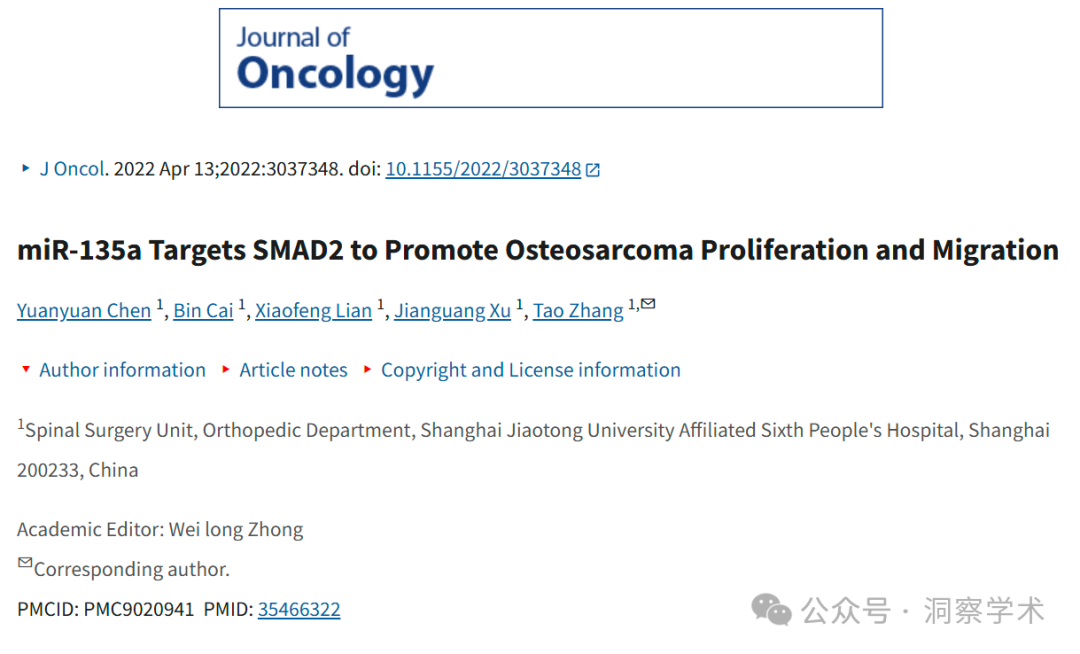
Task: Click the Spinal Surgery Unit affiliation text
Action: (x=533, y=450)
